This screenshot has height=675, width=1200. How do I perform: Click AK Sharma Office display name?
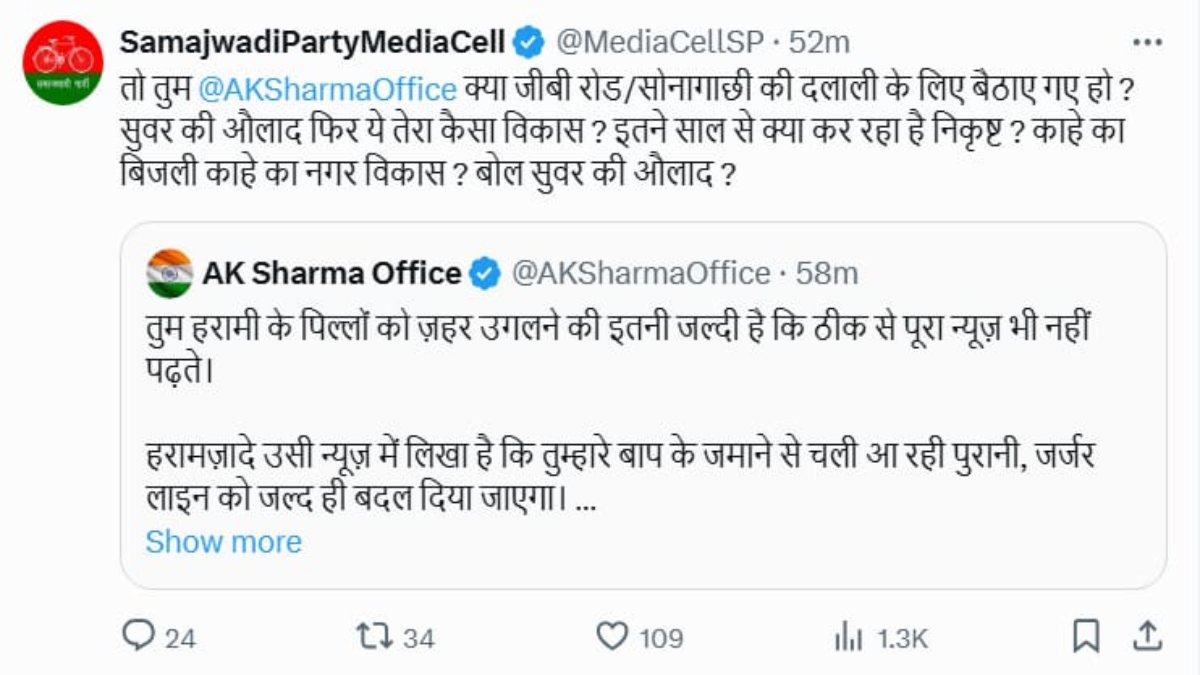coord(332,273)
